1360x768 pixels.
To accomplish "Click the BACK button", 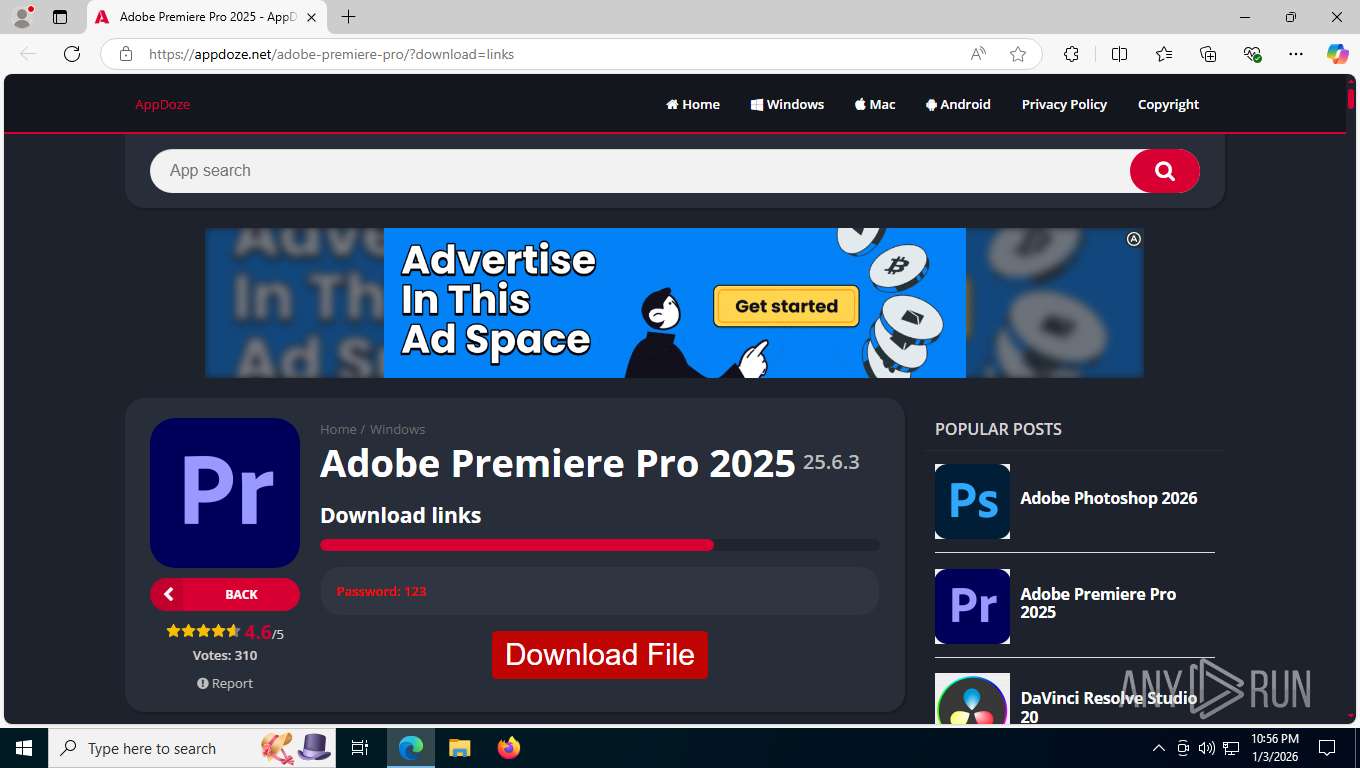I will point(225,594).
